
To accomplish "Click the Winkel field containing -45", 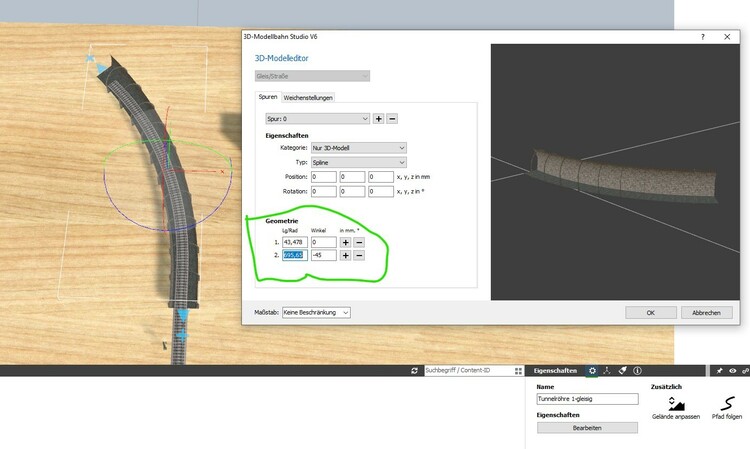I will click(322, 255).
